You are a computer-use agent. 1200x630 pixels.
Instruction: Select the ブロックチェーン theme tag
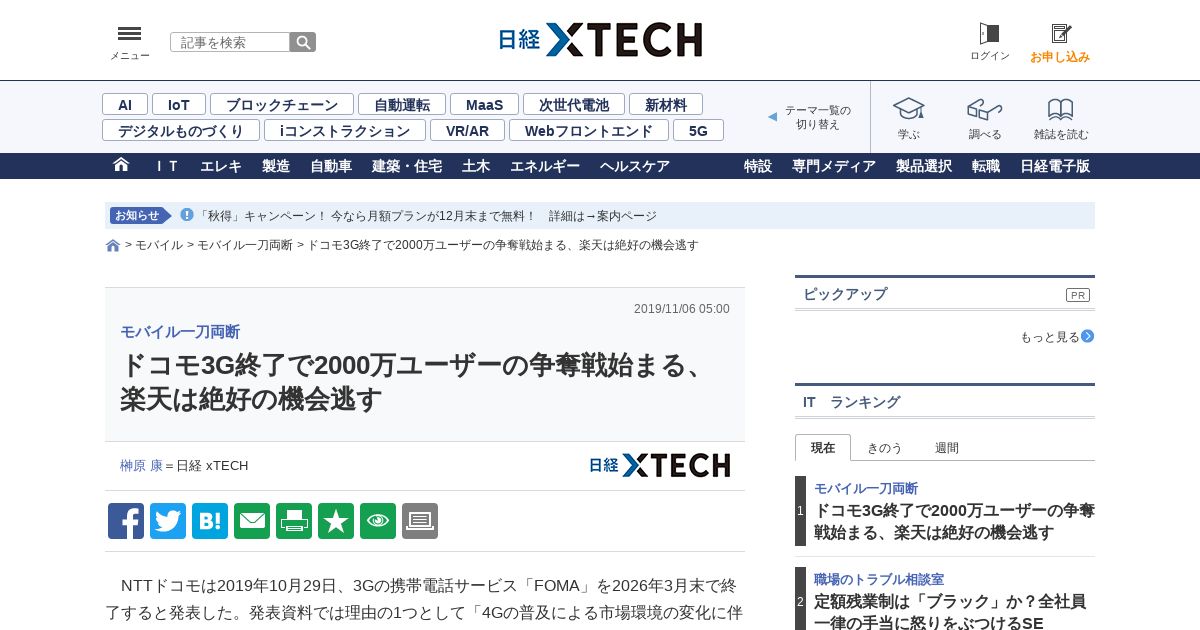point(282,104)
